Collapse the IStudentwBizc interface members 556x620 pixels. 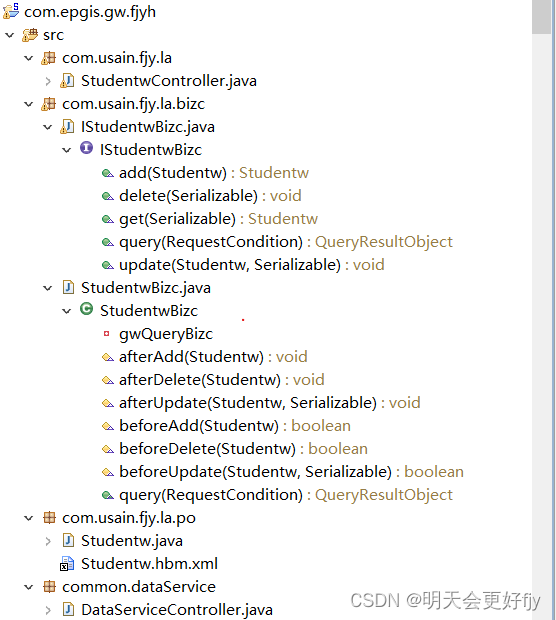tap(66, 150)
